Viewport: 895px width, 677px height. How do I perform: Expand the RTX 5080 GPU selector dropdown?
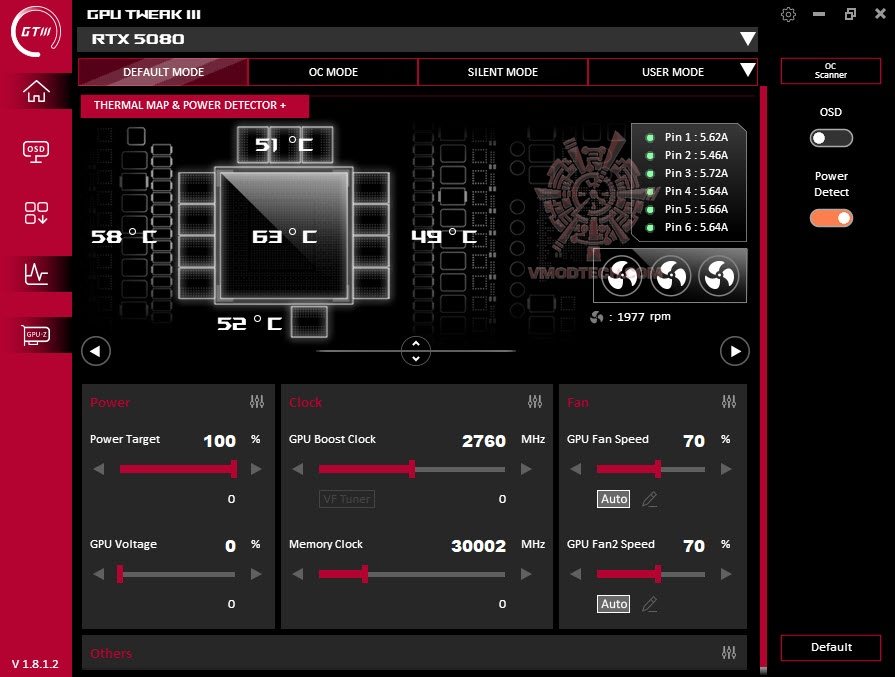click(x=748, y=39)
